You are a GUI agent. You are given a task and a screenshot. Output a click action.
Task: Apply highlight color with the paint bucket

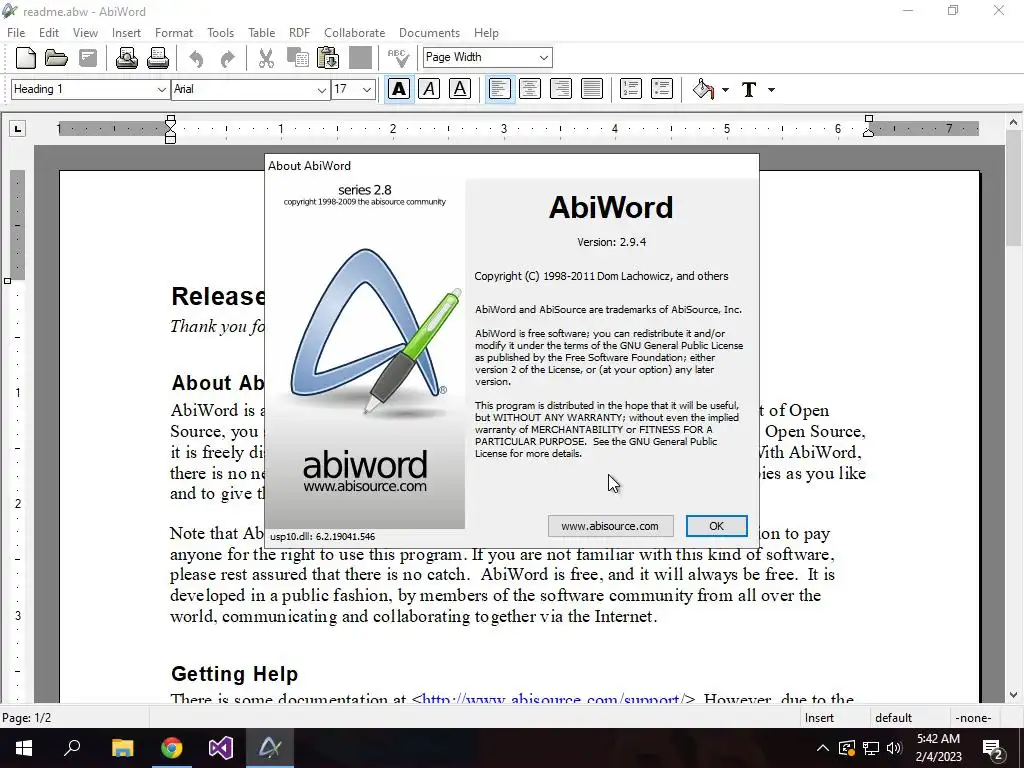coord(703,89)
